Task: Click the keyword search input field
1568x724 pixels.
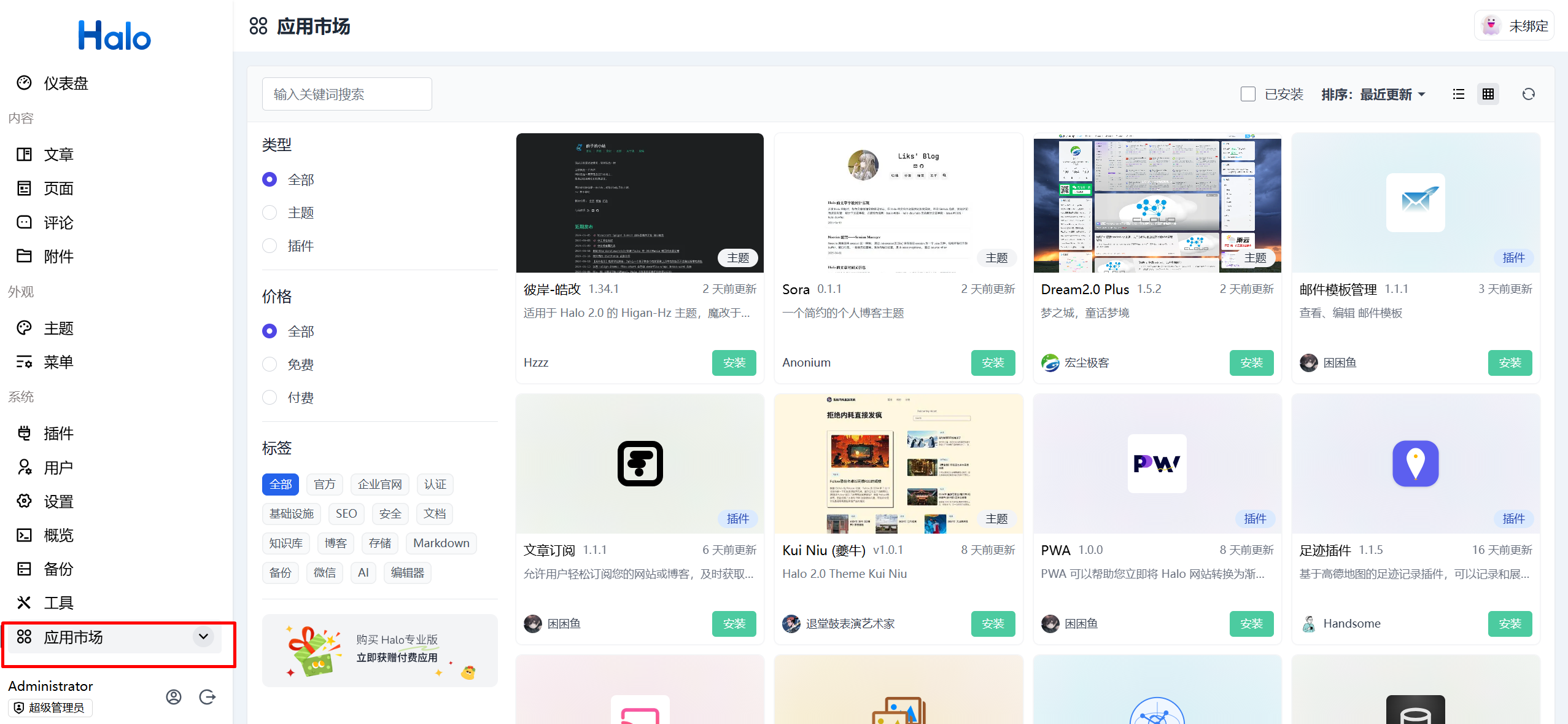Action: tap(347, 94)
